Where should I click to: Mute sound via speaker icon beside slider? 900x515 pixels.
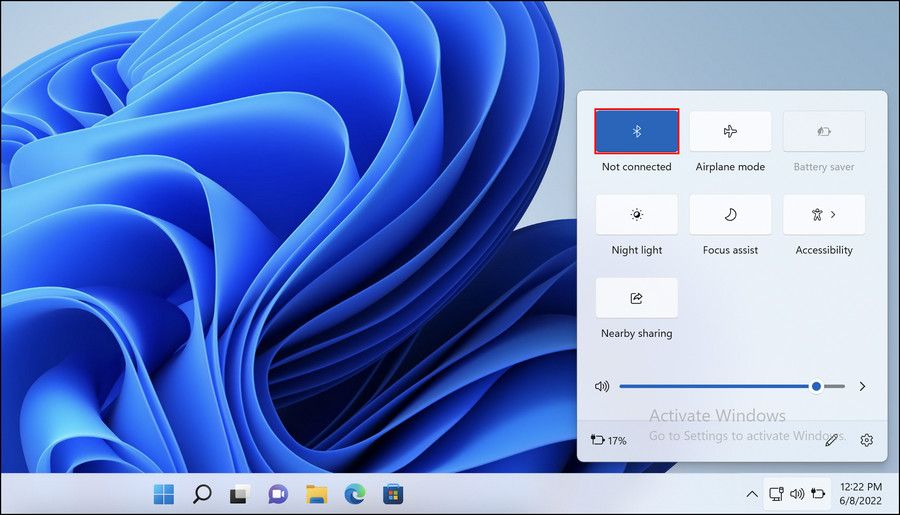pyautogui.click(x=602, y=386)
